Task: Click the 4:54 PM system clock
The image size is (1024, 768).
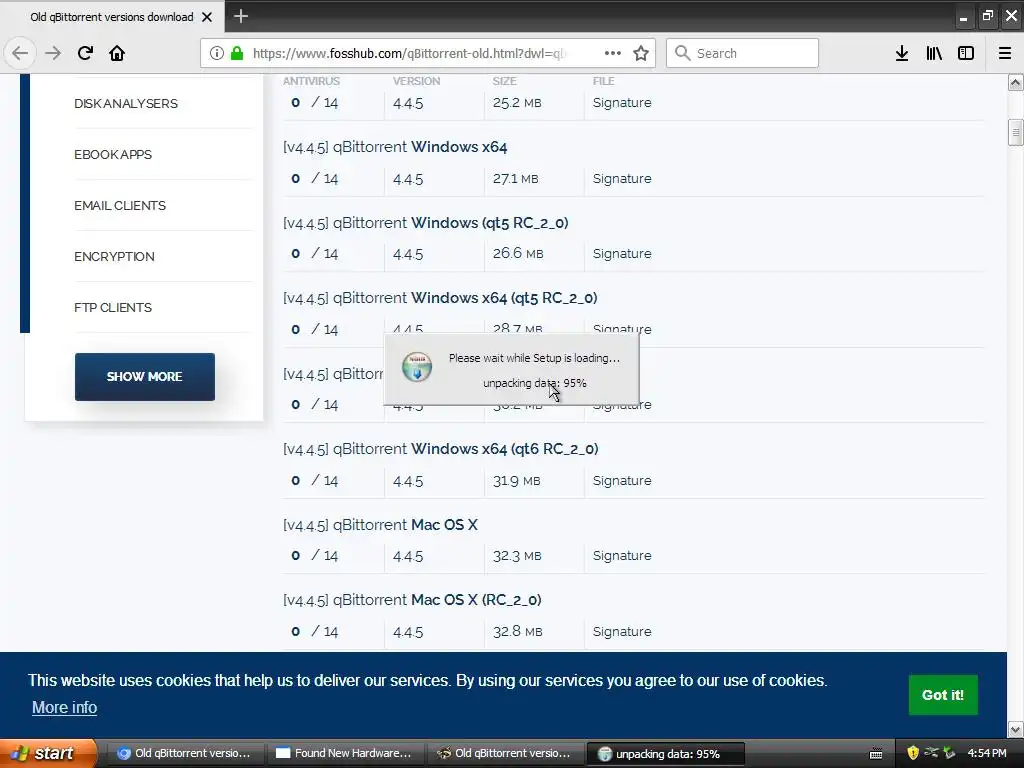Action: 987,753
